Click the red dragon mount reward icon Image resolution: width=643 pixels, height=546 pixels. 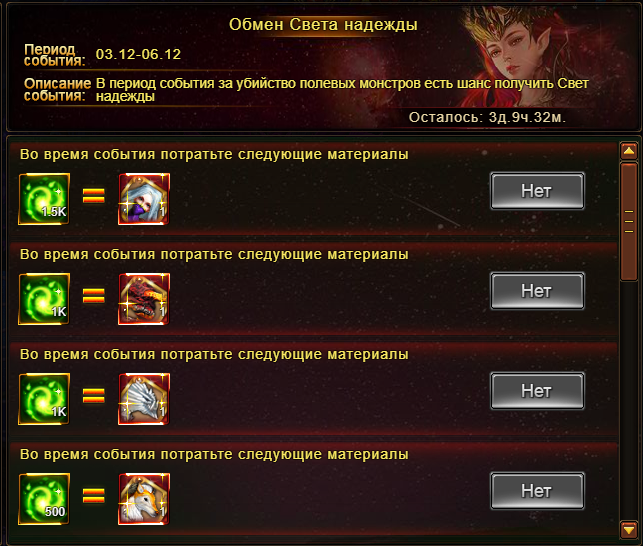pyautogui.click(x=144, y=299)
